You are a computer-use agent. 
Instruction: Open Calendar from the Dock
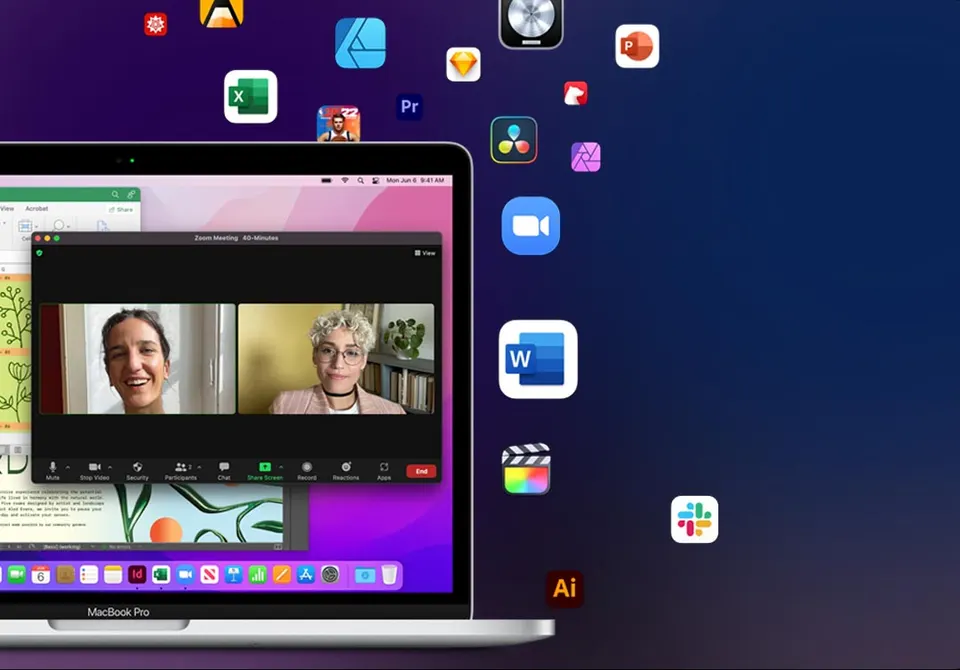point(41,574)
